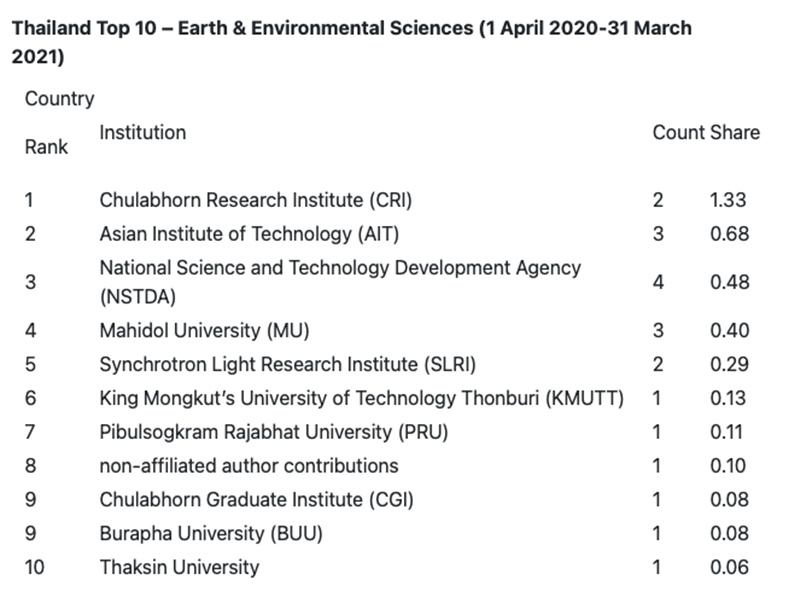Click the table title heading text
The width and height of the screenshot is (800, 600).
point(351,42)
